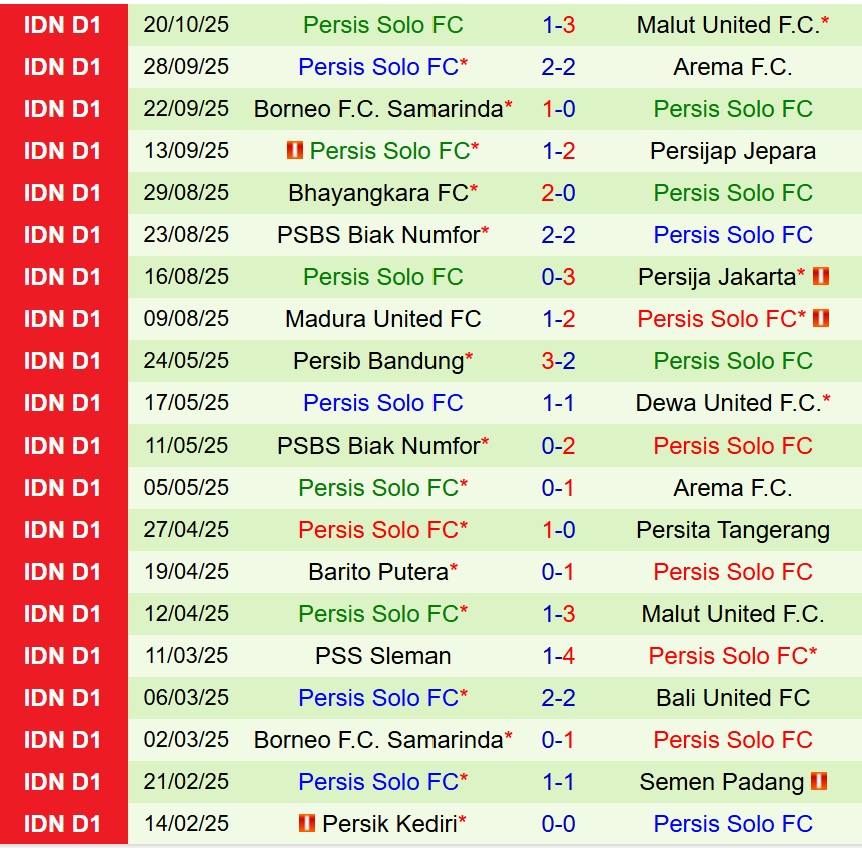Image resolution: width=862 pixels, height=852 pixels.
Task: Click Dewa United F.C. team name
Action: [x=727, y=403]
